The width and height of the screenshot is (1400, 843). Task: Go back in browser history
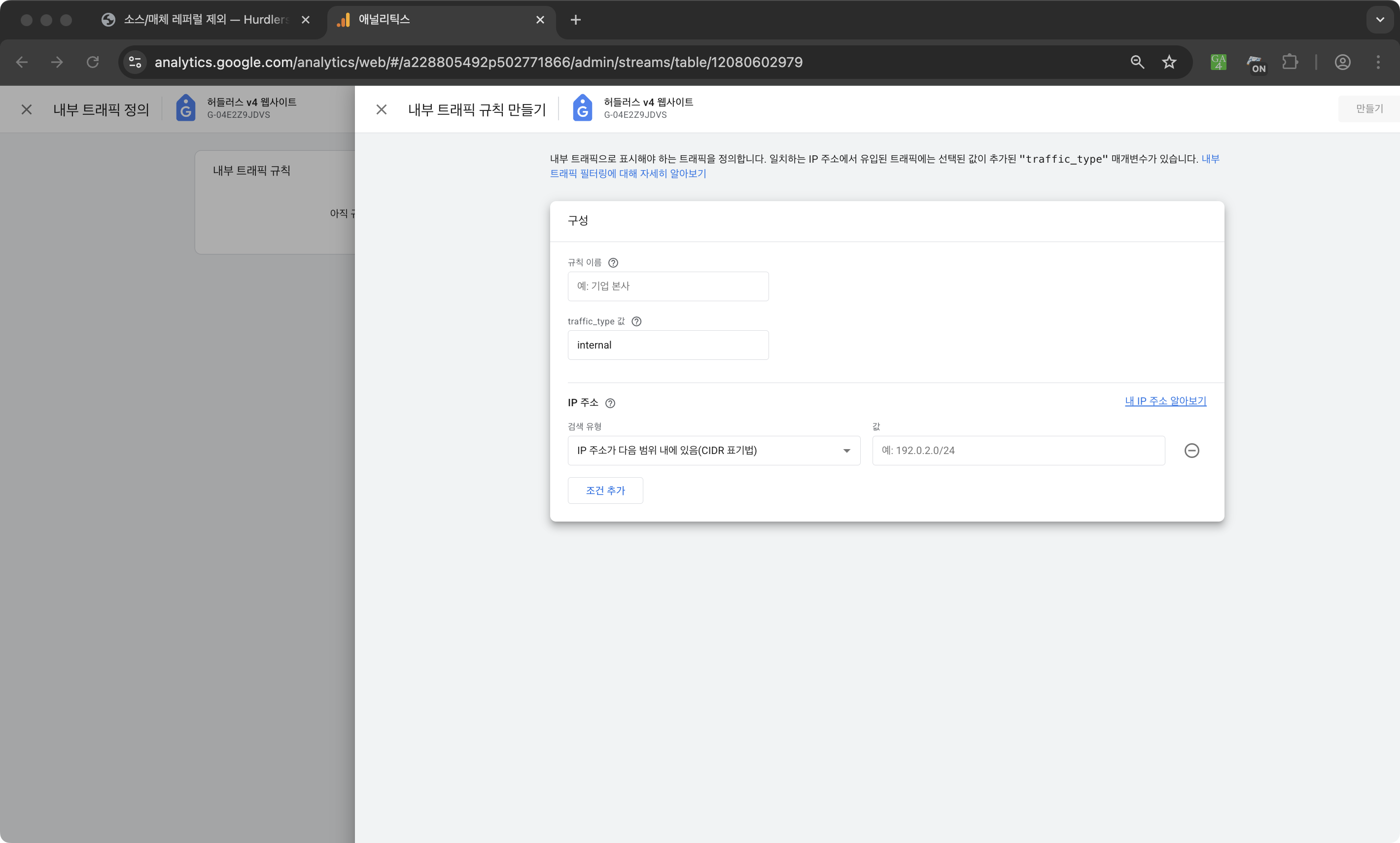(22, 62)
